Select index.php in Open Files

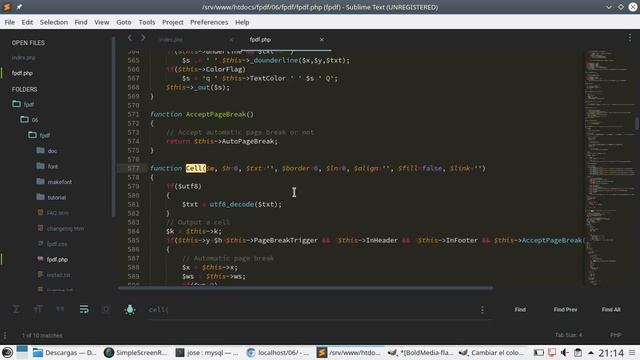pos(23,58)
